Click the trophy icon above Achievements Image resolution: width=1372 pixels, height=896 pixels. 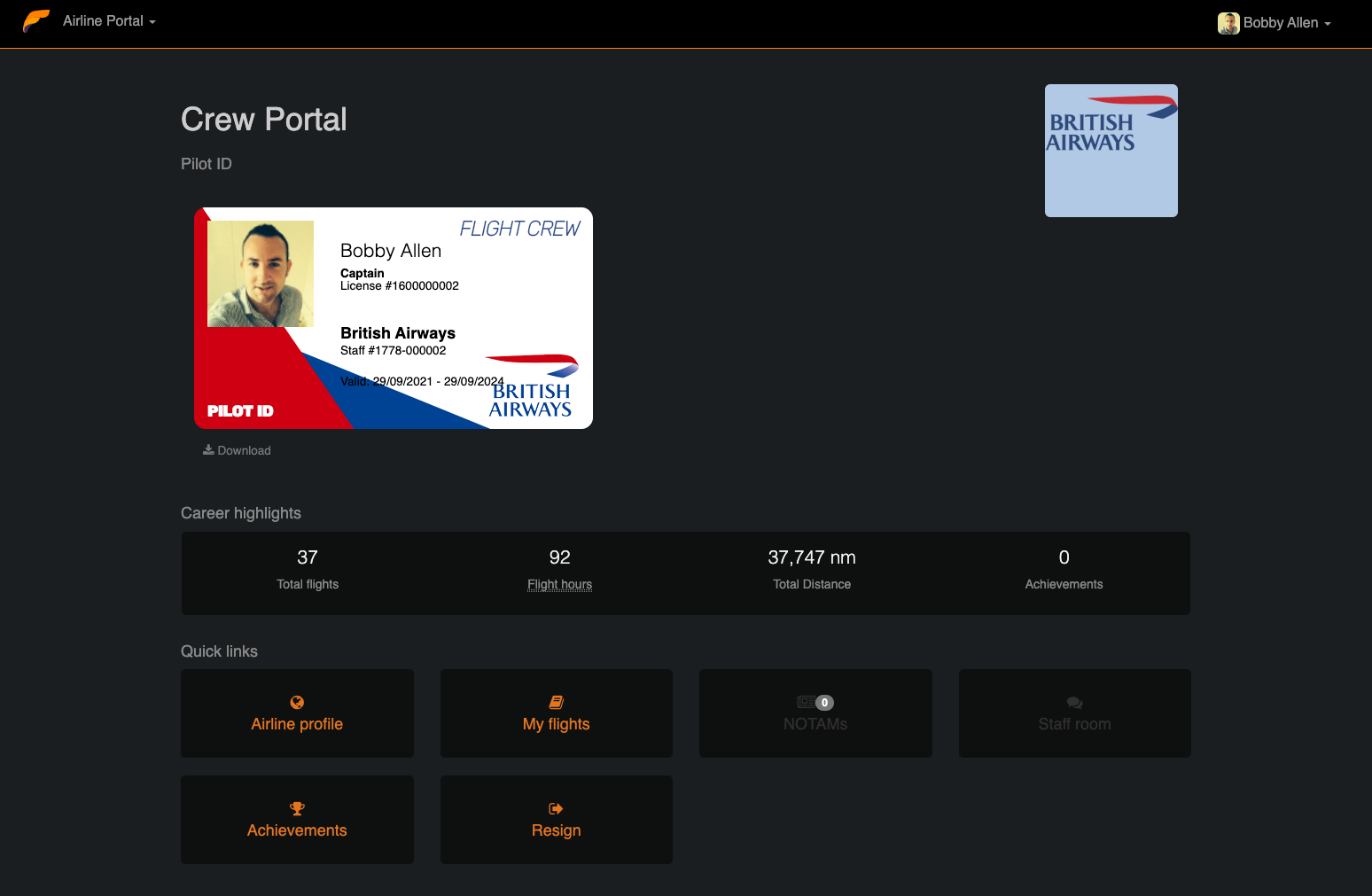(x=297, y=809)
